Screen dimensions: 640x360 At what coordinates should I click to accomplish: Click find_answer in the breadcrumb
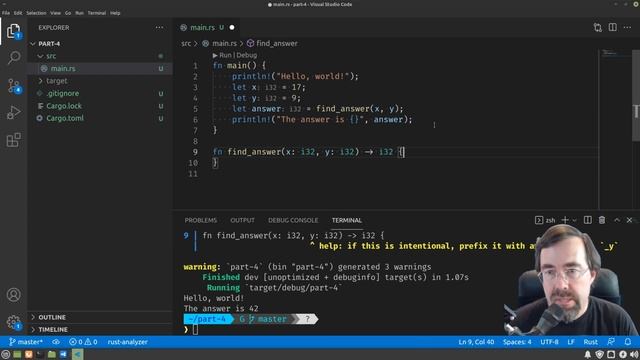coord(277,43)
